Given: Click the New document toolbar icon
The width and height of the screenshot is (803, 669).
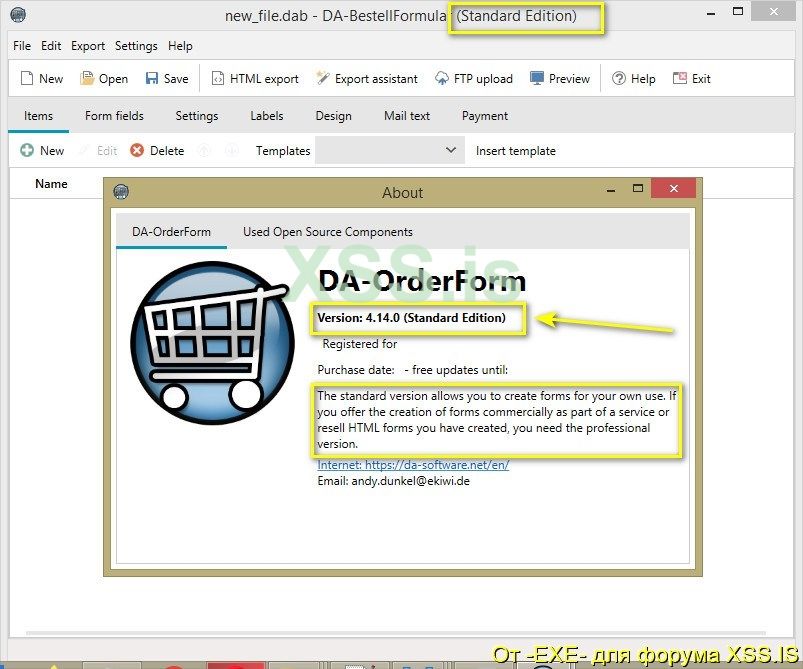Looking at the screenshot, I should [x=27, y=78].
